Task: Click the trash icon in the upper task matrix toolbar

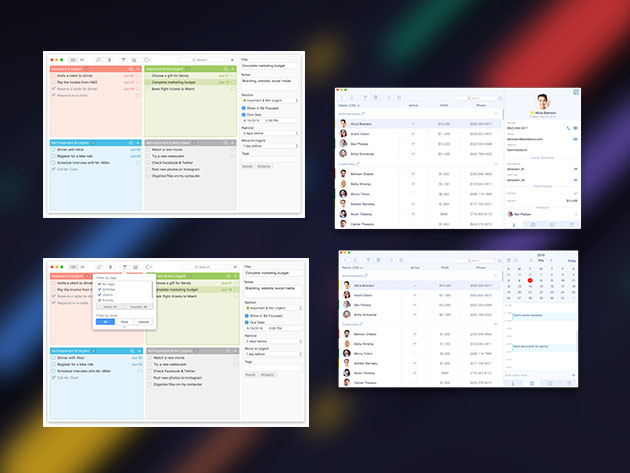Action: point(109,59)
